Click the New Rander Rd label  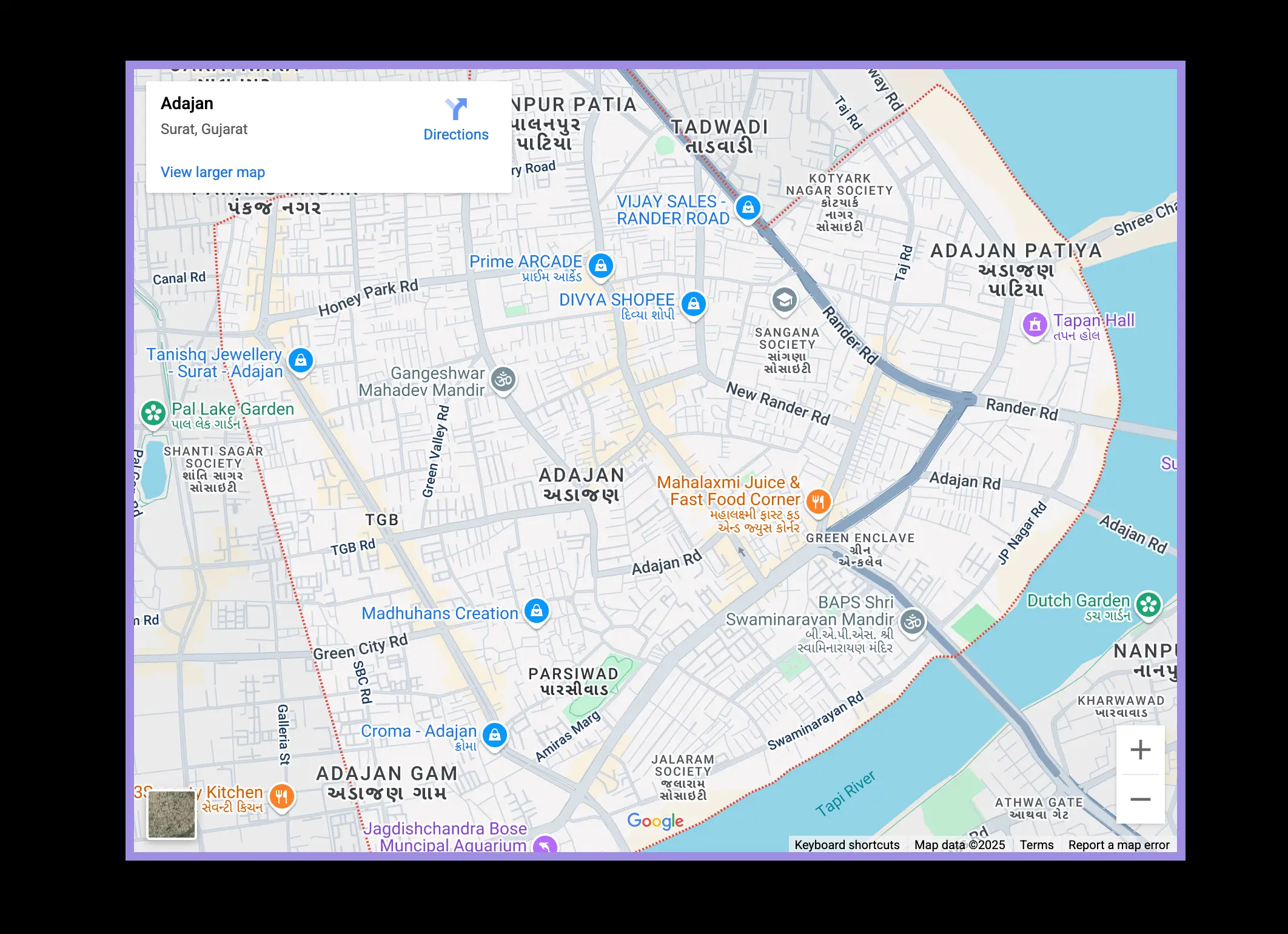point(778,403)
